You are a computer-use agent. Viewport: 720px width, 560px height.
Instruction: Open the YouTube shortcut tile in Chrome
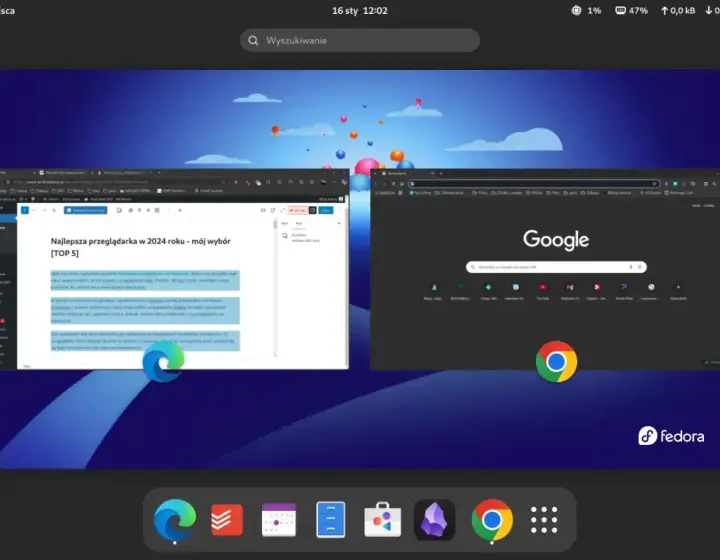[x=543, y=291]
